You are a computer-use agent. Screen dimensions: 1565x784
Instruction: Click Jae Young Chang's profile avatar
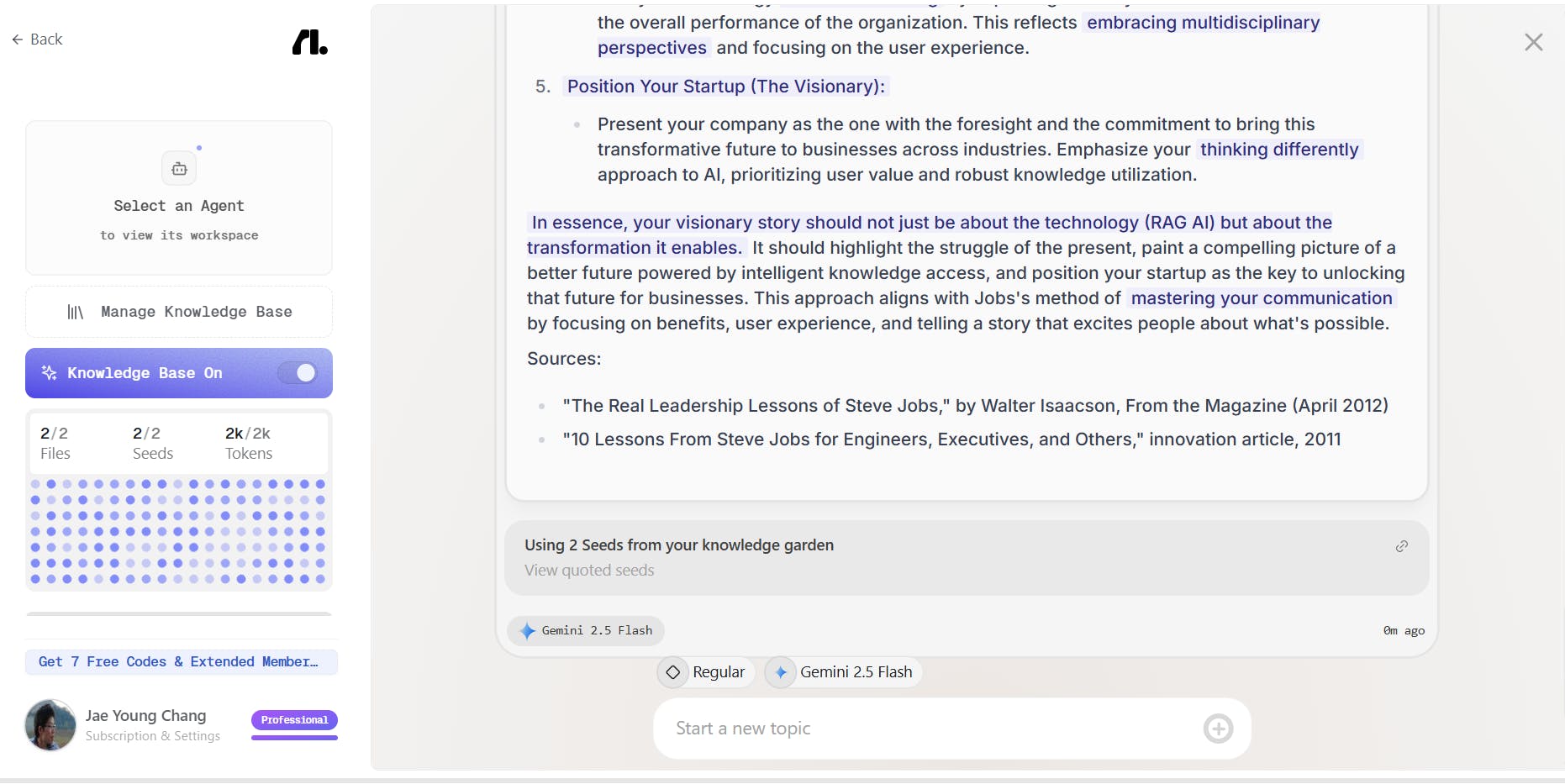(50, 724)
